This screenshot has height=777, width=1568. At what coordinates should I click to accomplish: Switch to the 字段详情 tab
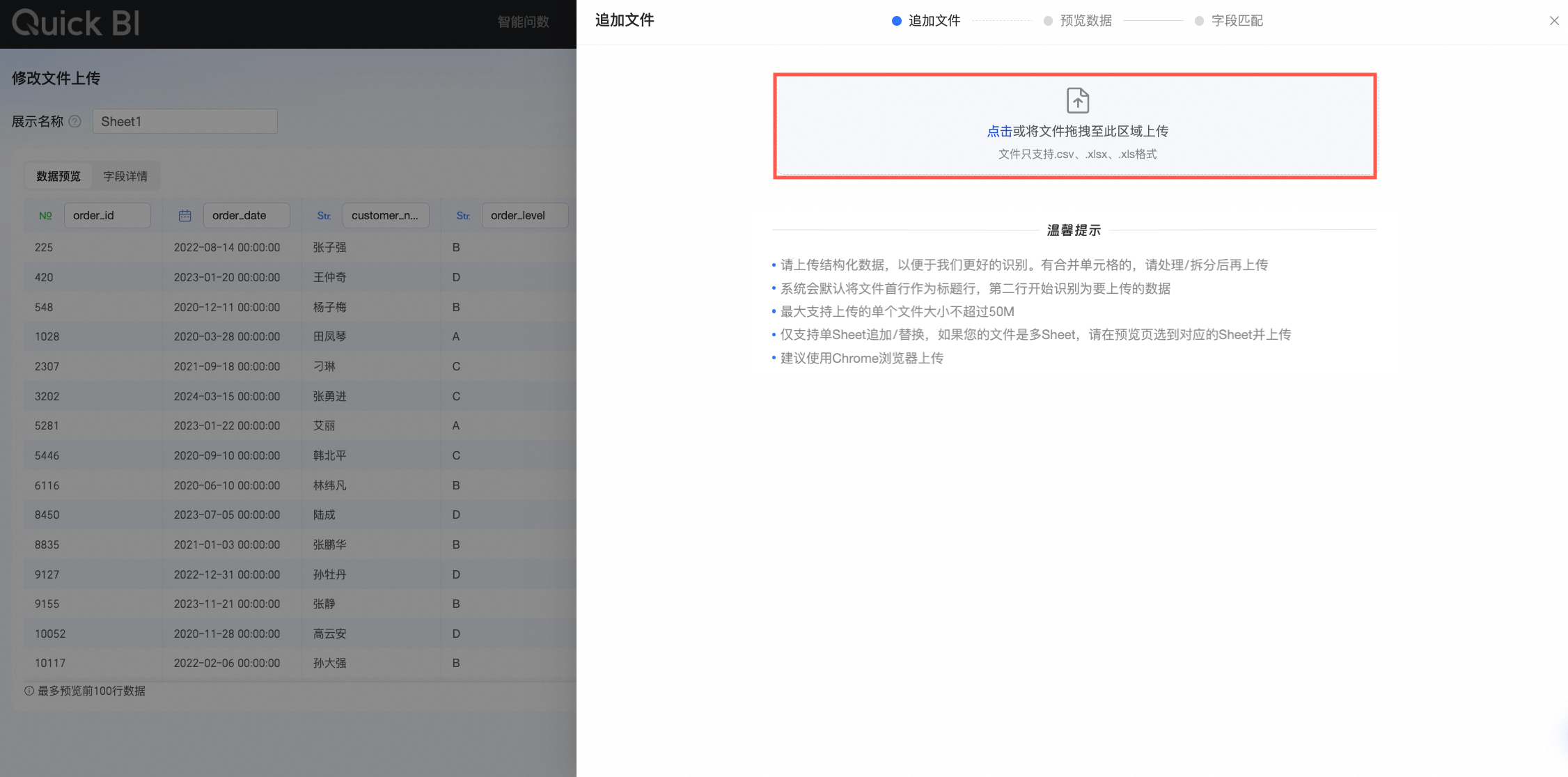(125, 176)
